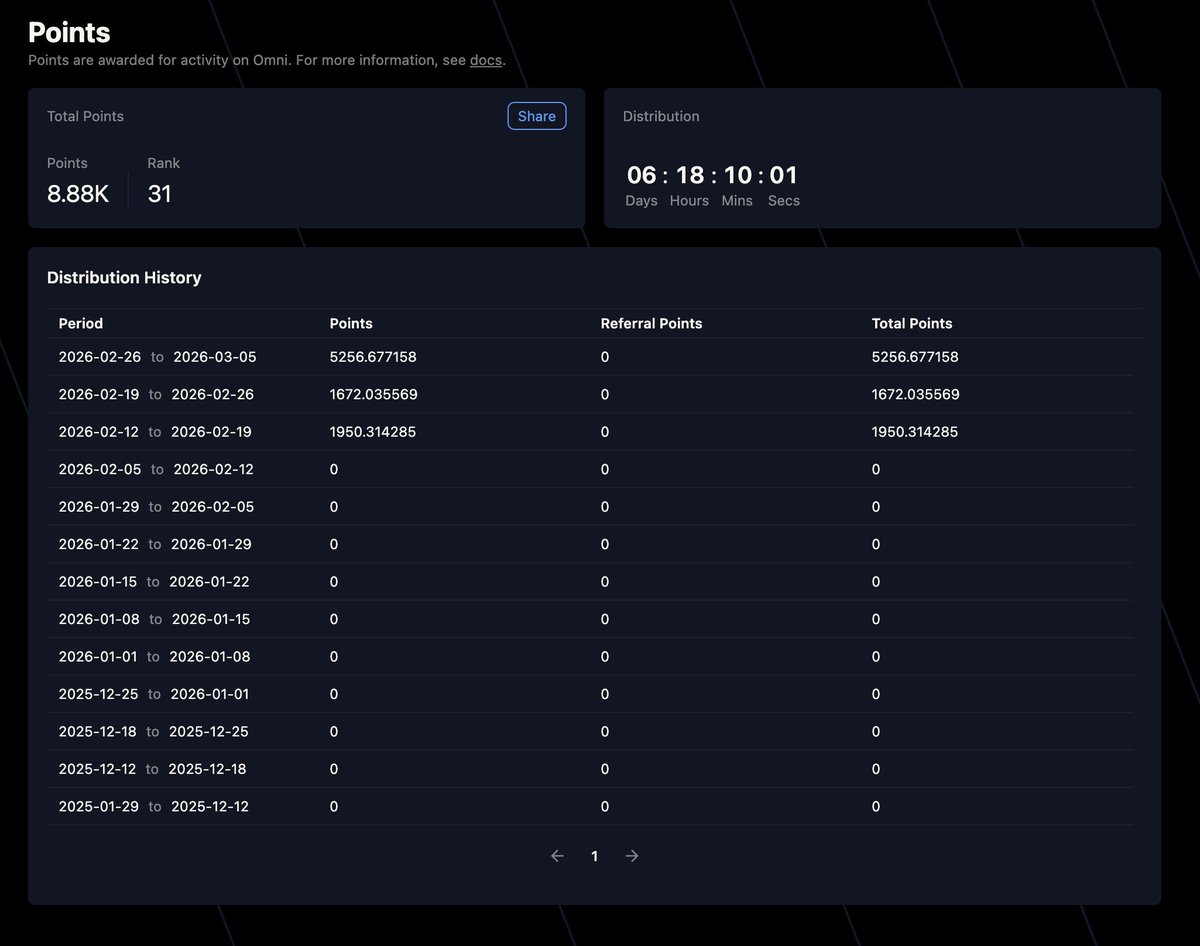Click the 8.88K points value
This screenshot has width=1200, height=946.
coord(78,194)
